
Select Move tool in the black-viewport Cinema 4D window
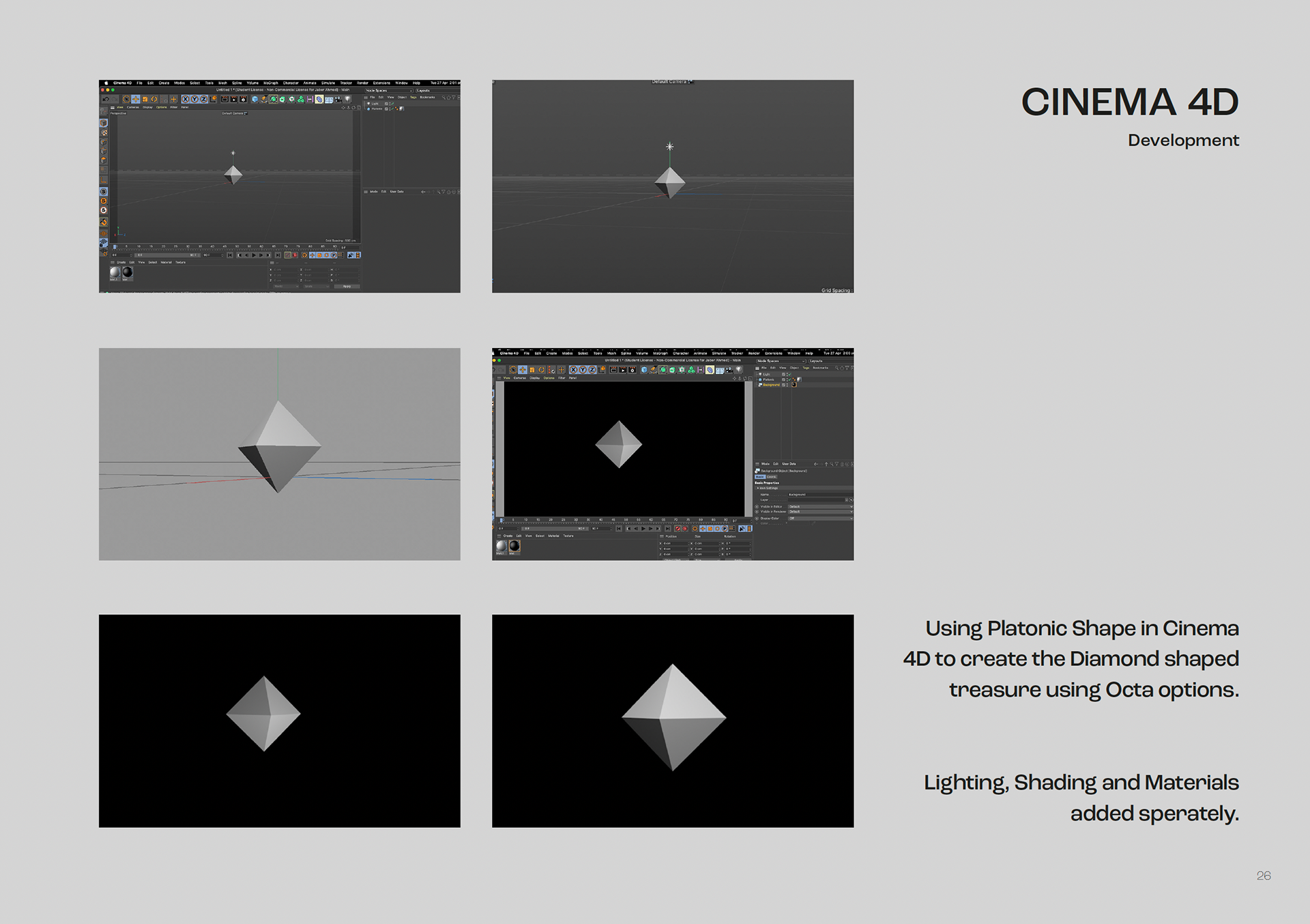pos(523,370)
